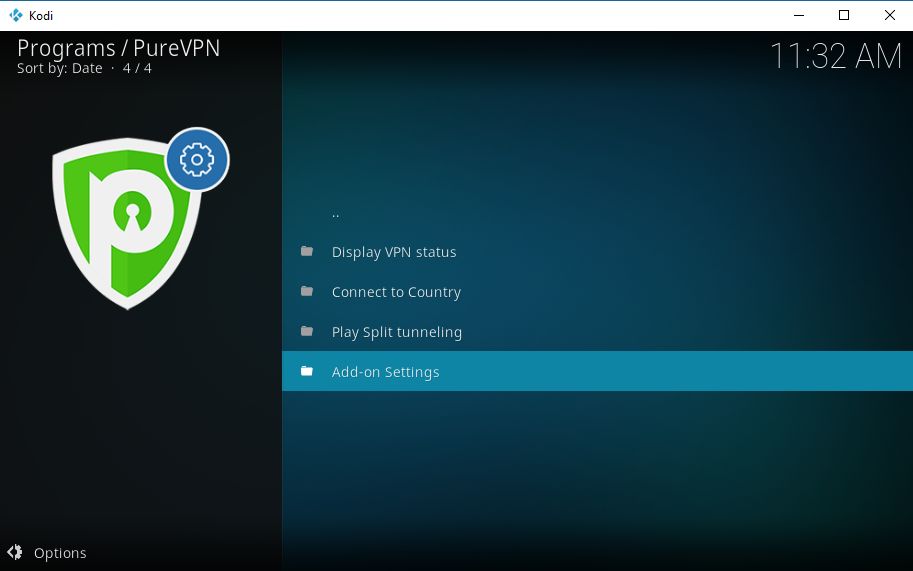Click the blue gear badge on PureVPN logo

point(197,159)
